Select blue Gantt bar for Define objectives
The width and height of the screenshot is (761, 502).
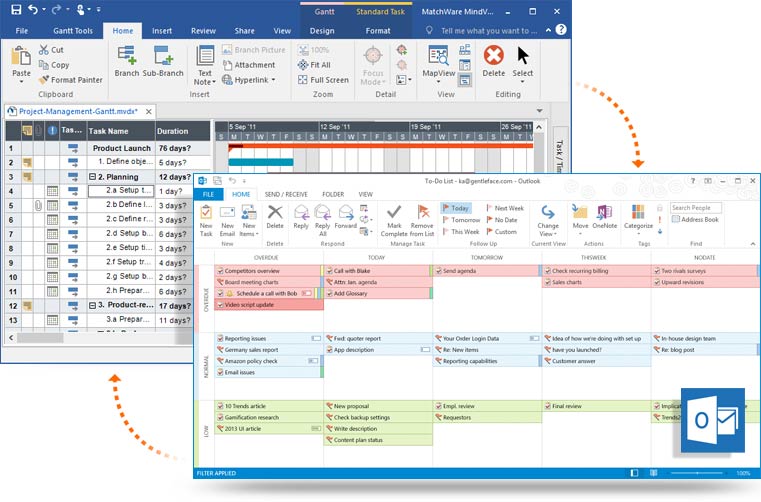[x=261, y=162]
